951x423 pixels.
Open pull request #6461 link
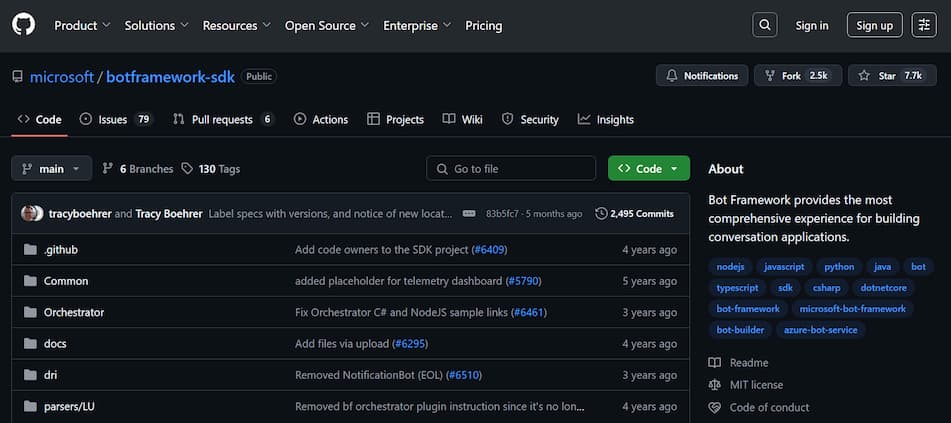(x=529, y=313)
